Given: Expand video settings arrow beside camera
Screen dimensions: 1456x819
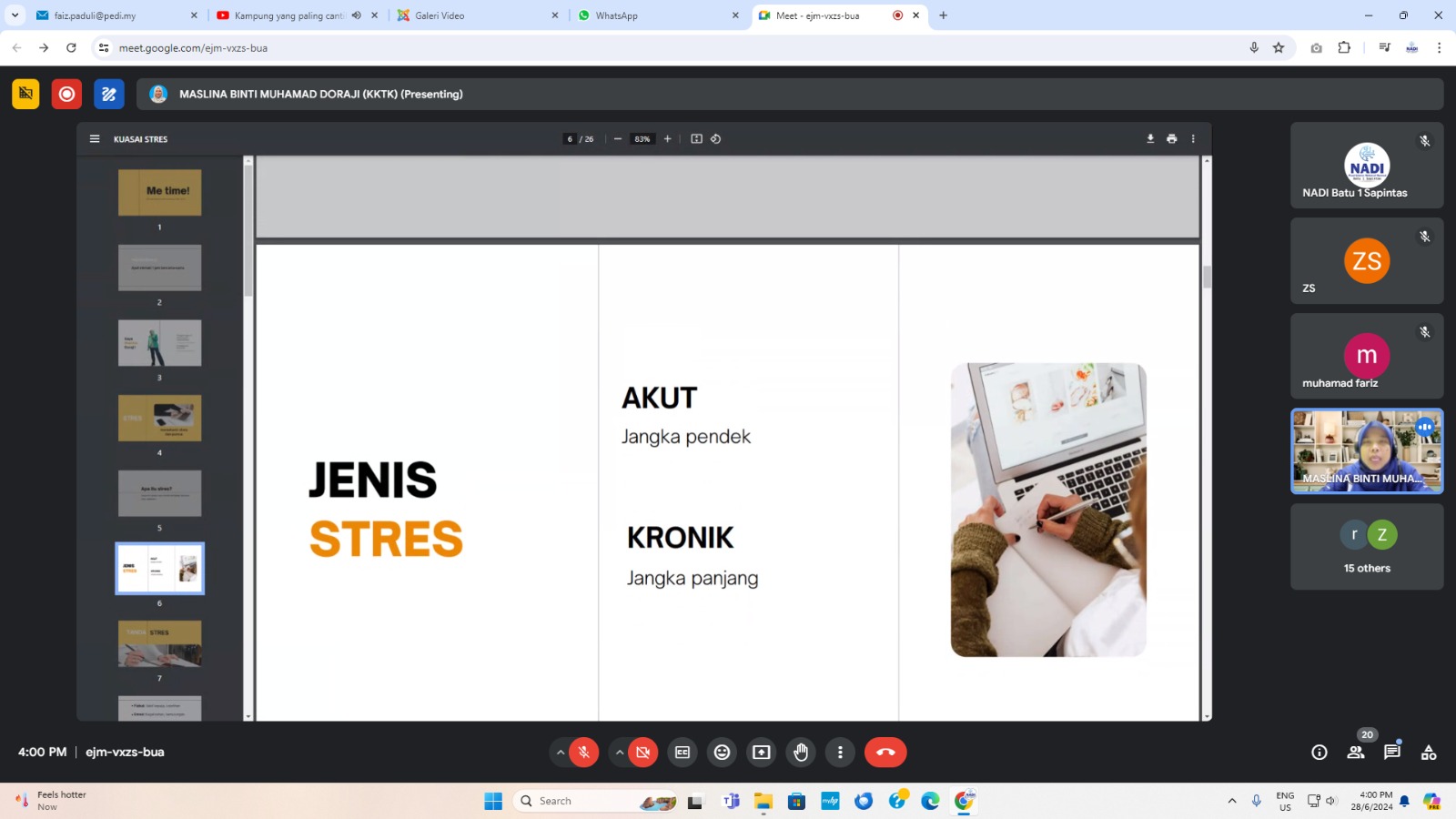Looking at the screenshot, I should [x=620, y=752].
